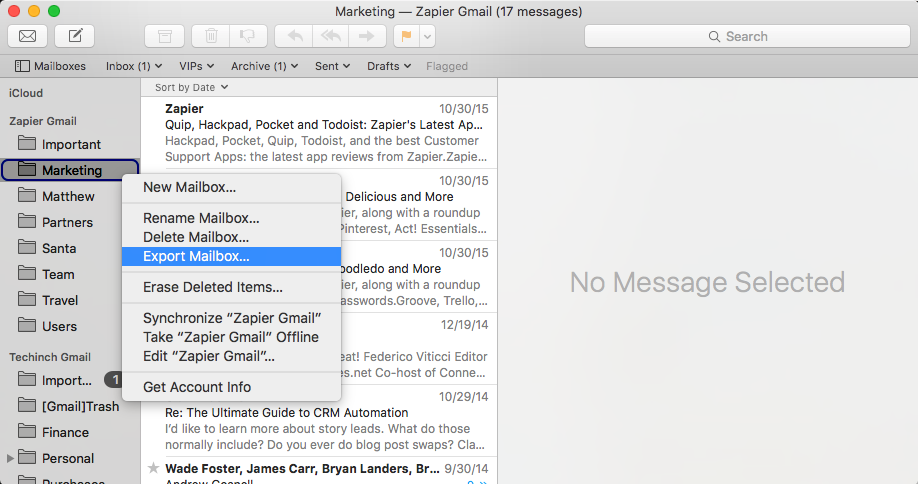918x484 pixels.
Task: Click the Get Mail envelope icon
Action: point(28,36)
